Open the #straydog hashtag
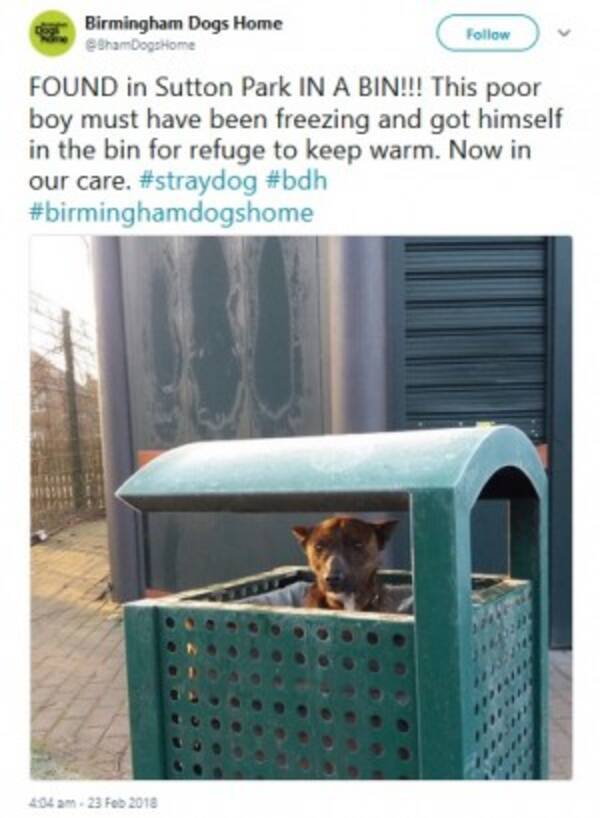Viewport: 600px width, 818px height. pyautogui.click(x=199, y=181)
